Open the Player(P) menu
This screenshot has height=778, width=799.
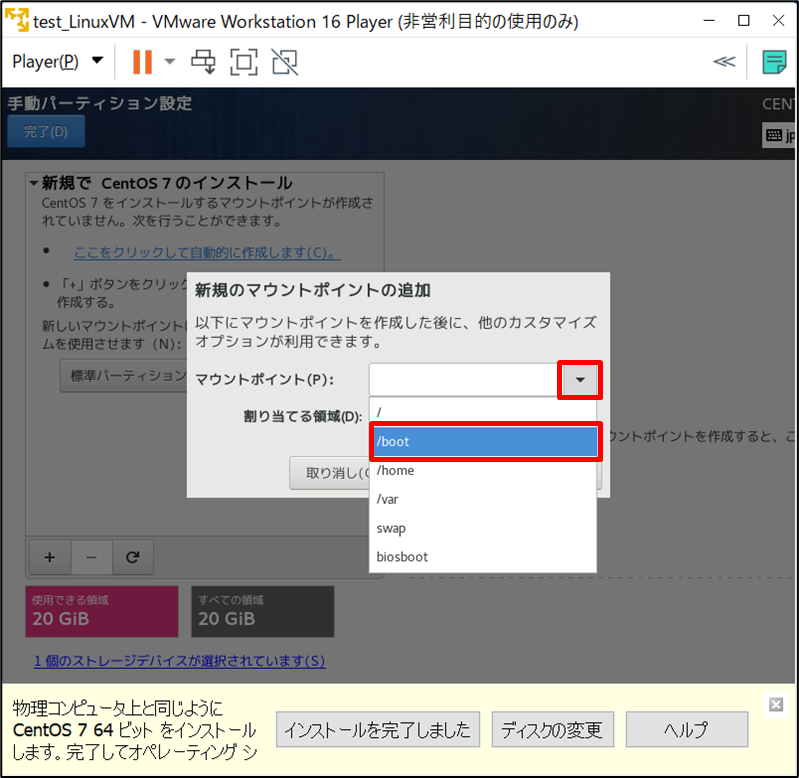click(57, 62)
